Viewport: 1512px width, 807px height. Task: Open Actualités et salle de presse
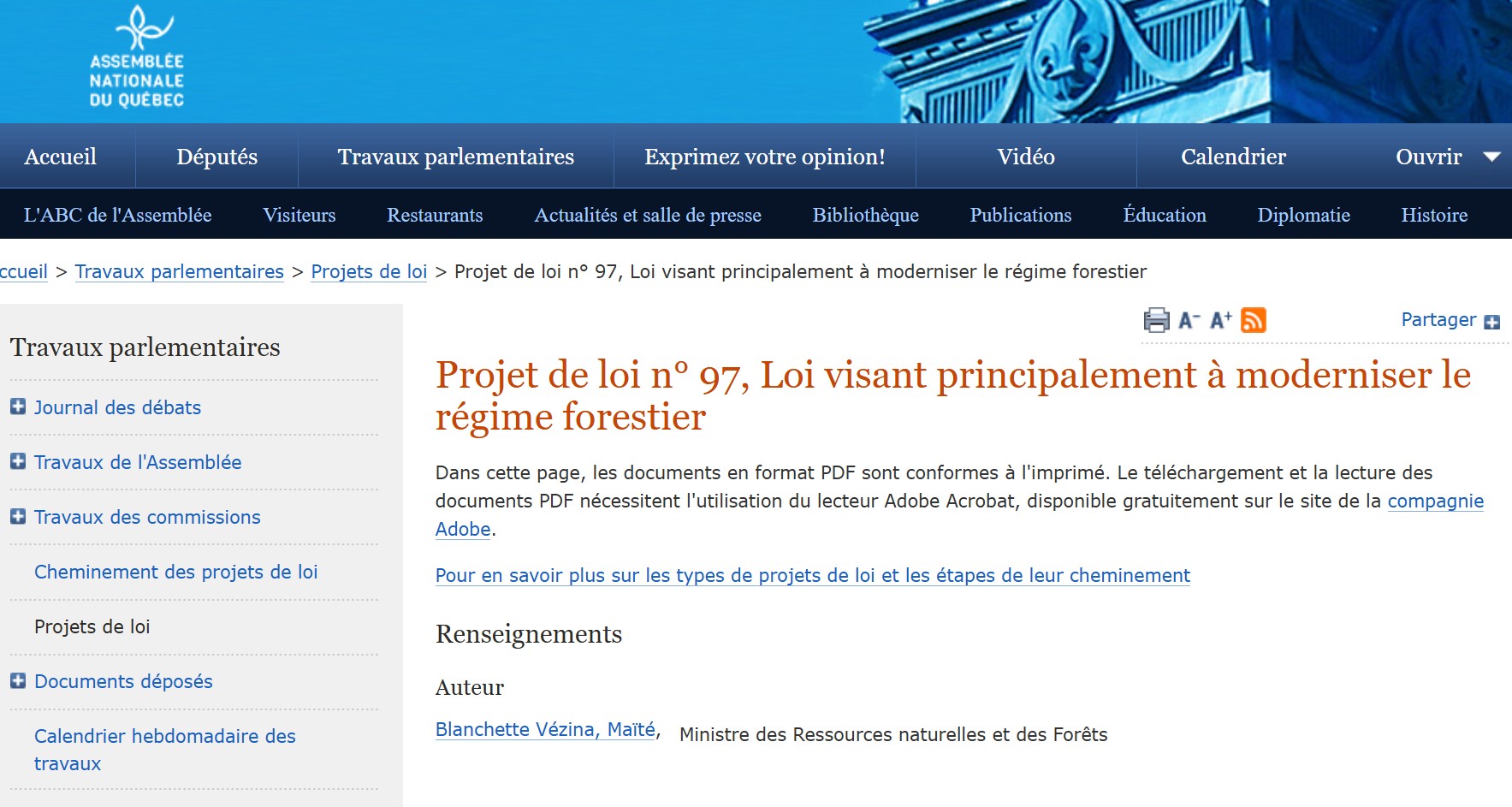click(648, 215)
